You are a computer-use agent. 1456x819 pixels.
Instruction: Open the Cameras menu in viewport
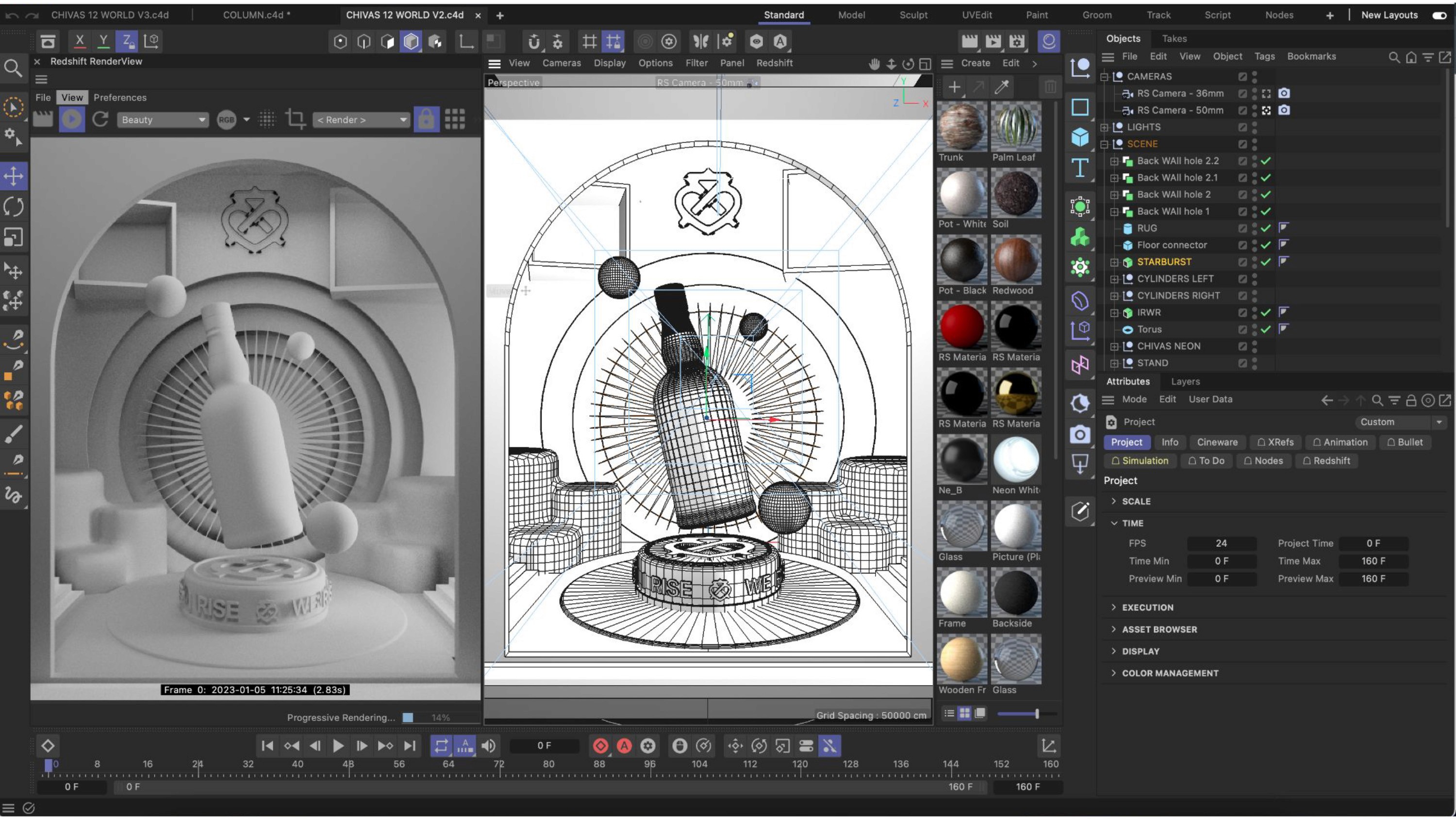click(x=561, y=63)
